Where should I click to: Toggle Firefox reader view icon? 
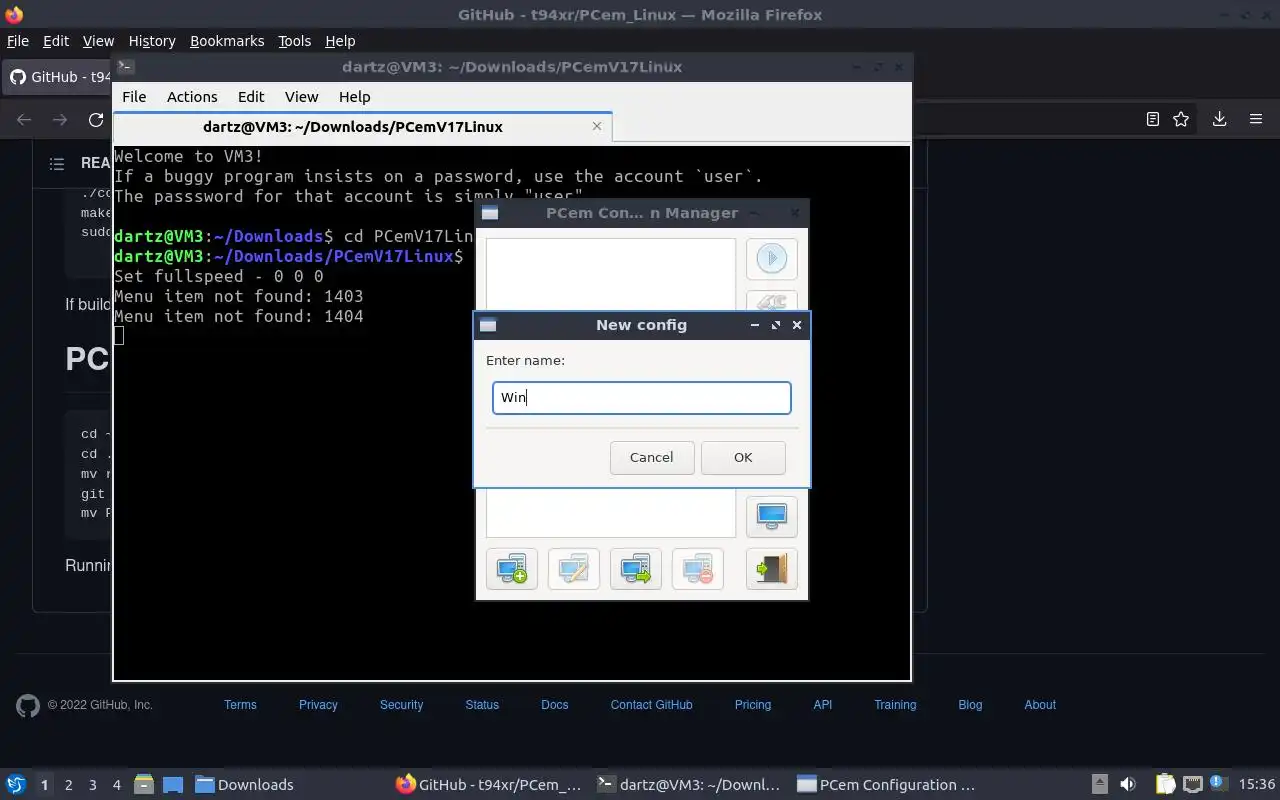point(1152,119)
